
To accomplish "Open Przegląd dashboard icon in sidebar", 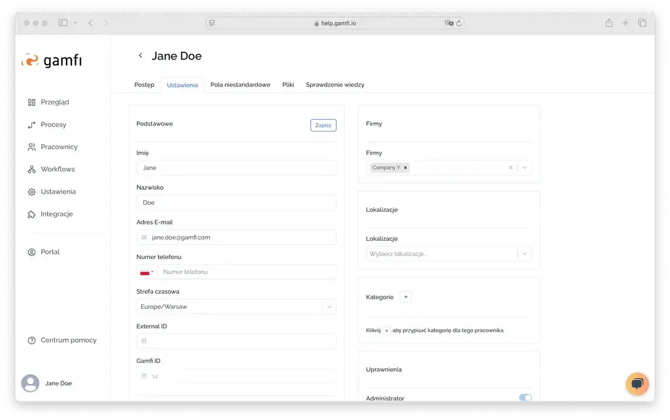I will click(x=32, y=102).
